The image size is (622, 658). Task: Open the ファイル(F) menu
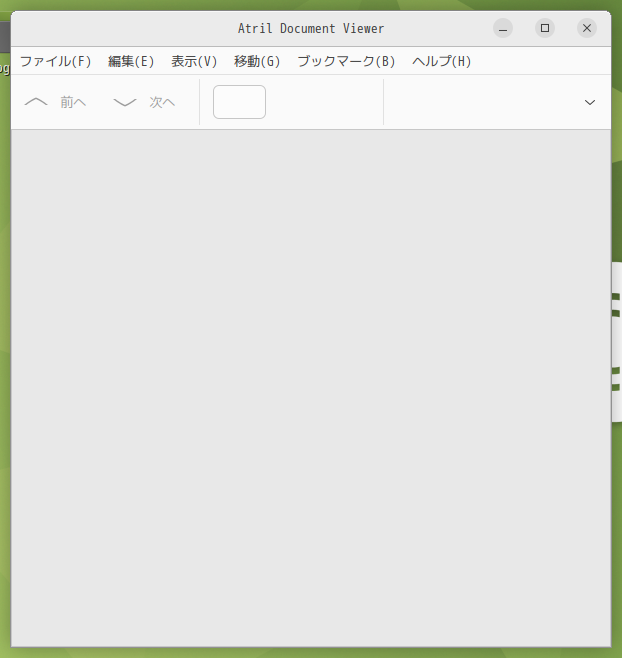pos(55,61)
